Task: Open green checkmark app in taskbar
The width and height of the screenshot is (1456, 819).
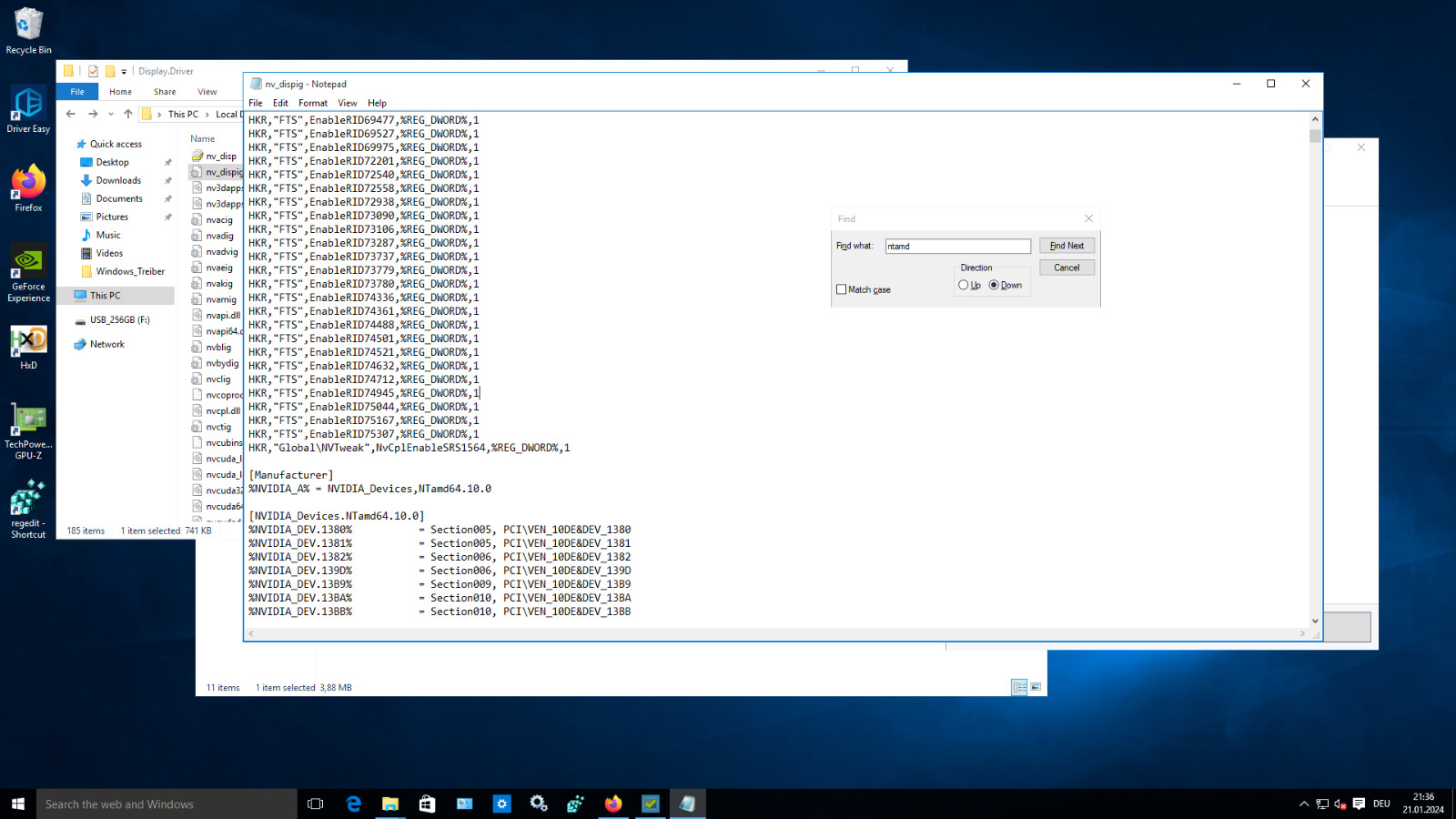Action: pyautogui.click(x=651, y=804)
